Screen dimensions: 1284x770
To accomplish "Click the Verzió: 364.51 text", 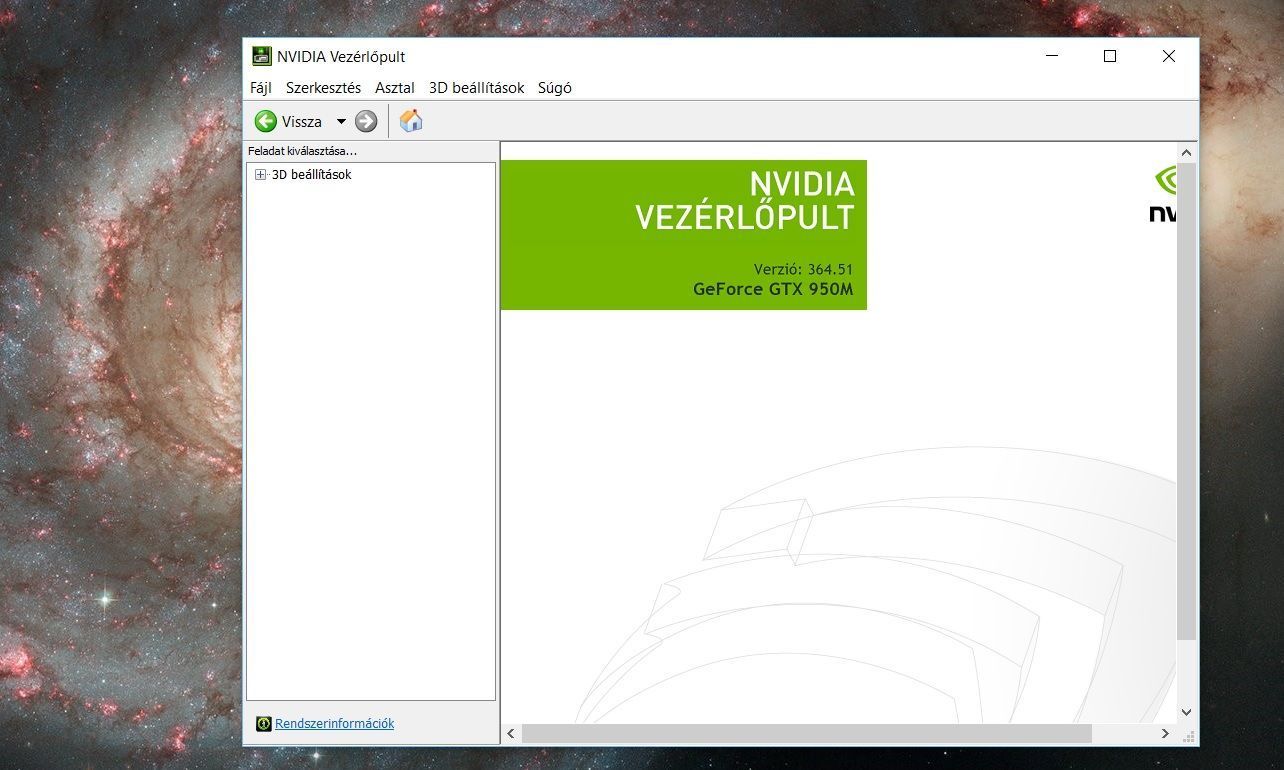I will pyautogui.click(x=803, y=269).
